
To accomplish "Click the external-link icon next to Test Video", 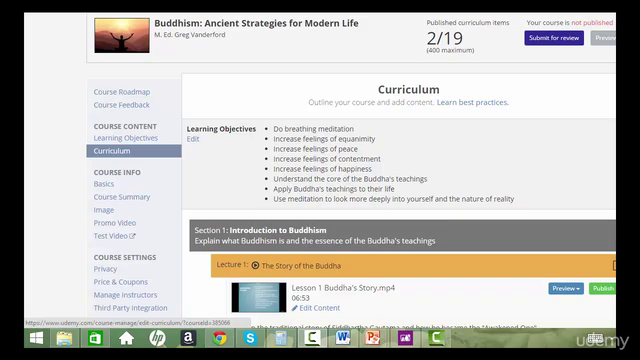I will point(132,236).
